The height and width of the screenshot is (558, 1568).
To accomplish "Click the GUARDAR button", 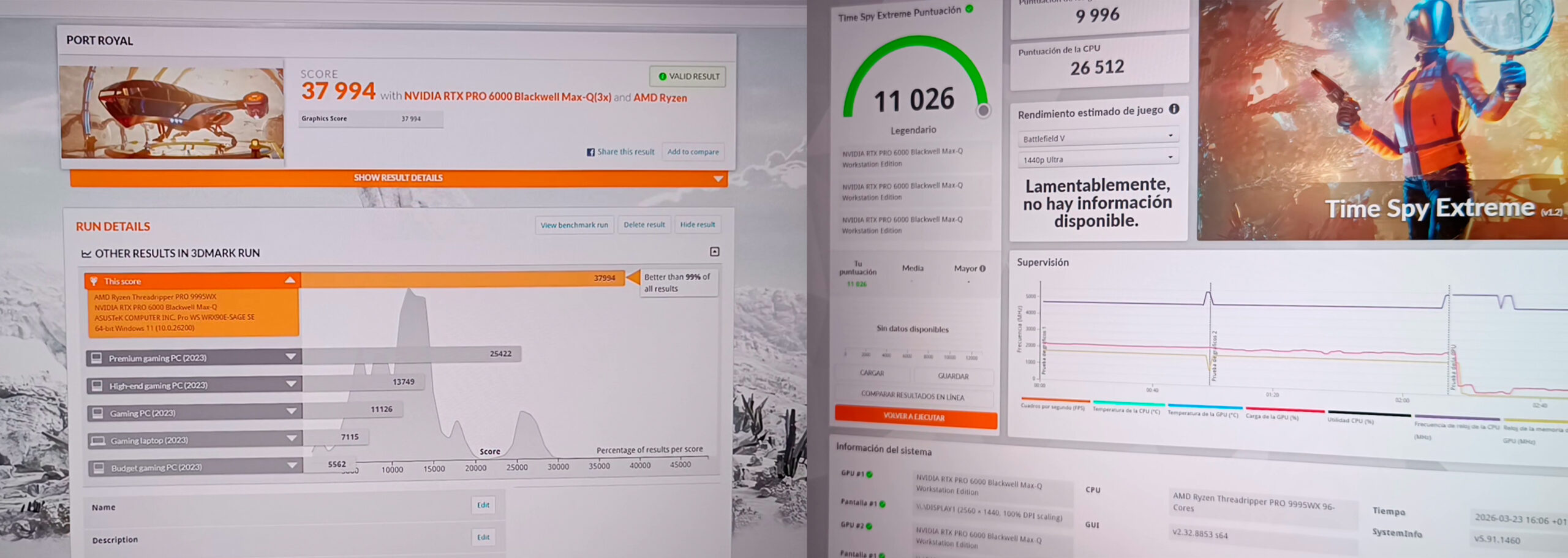I will click(x=953, y=376).
